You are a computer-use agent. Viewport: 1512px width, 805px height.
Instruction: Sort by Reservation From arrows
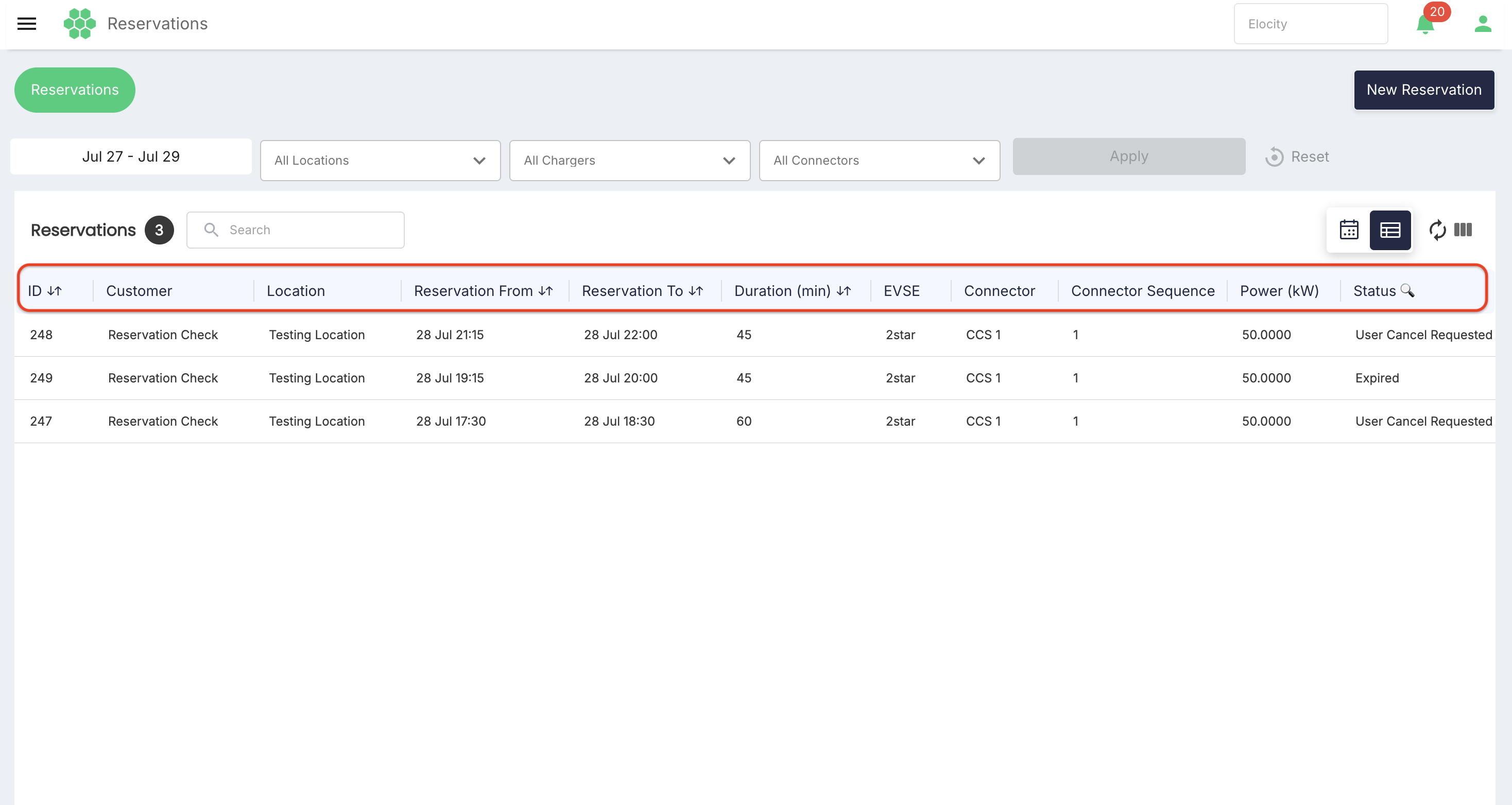click(545, 291)
